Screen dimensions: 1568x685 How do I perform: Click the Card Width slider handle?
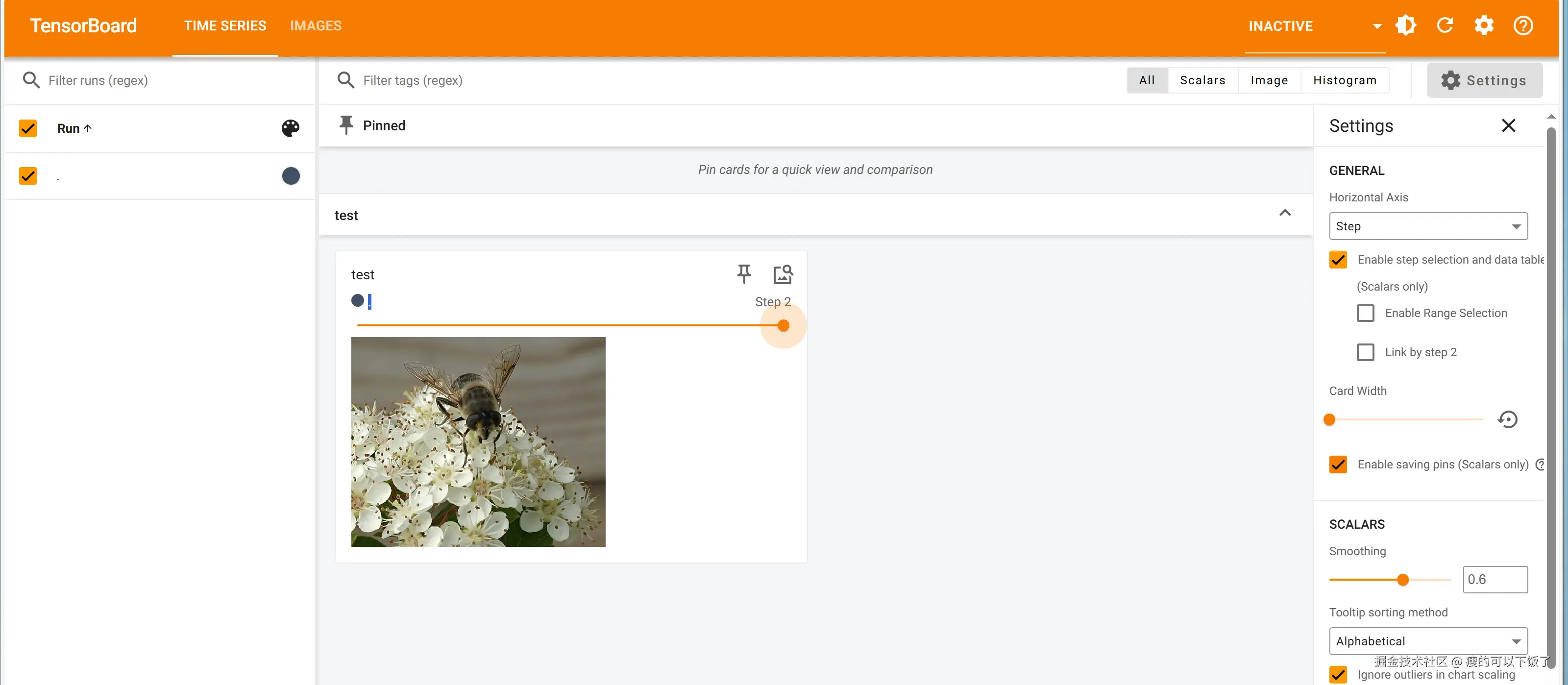[1329, 419]
